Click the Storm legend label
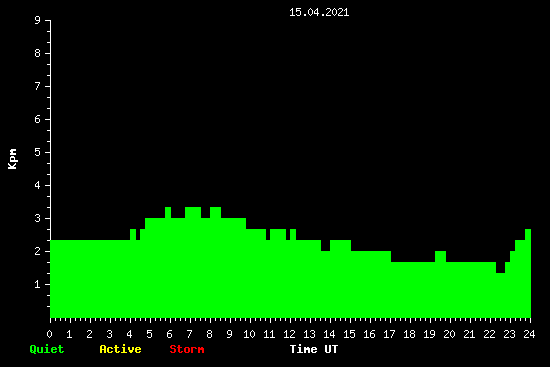Viewport: 550px width, 367px height. (187, 349)
